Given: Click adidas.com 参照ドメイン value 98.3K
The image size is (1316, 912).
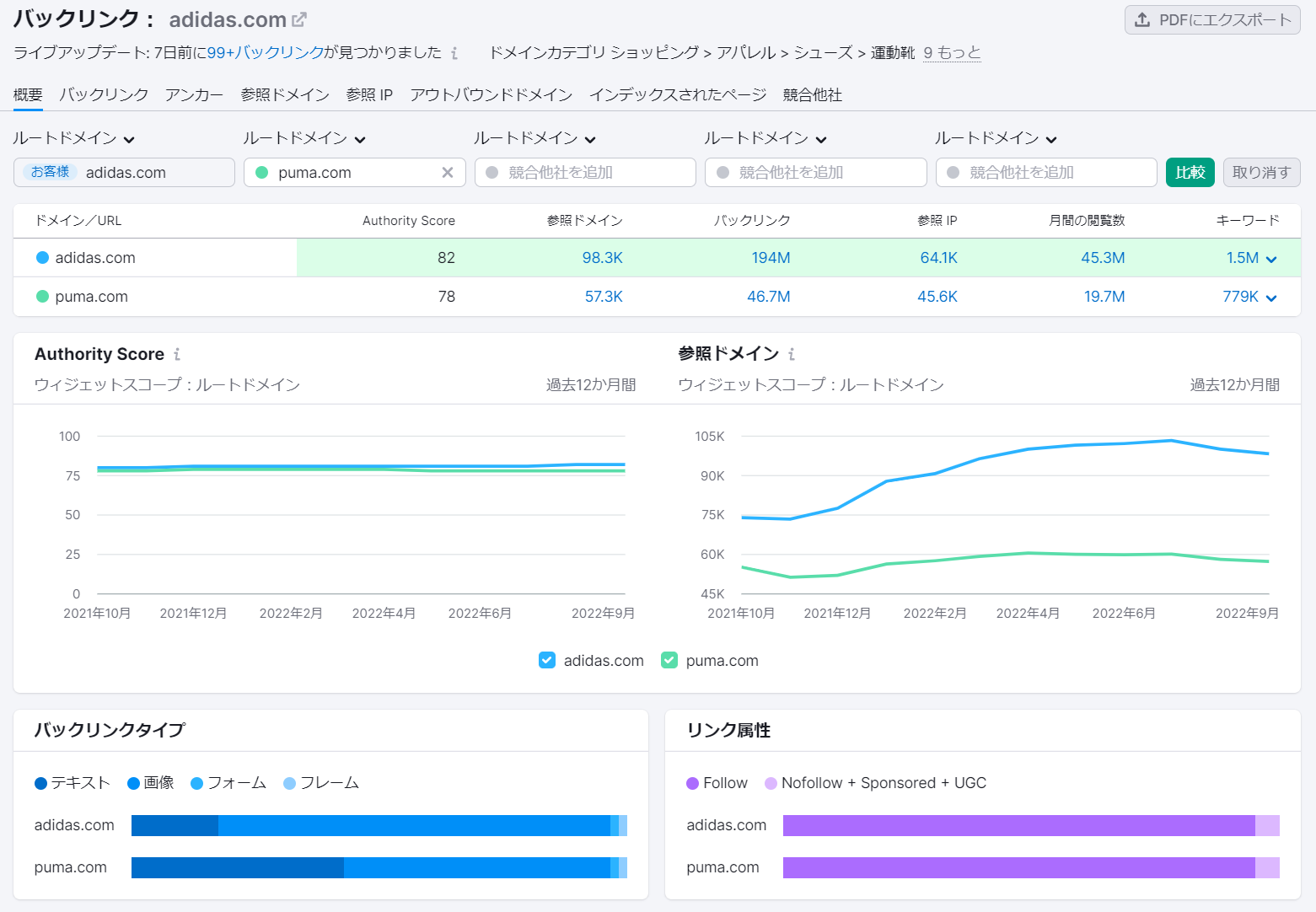Looking at the screenshot, I should tap(602, 258).
